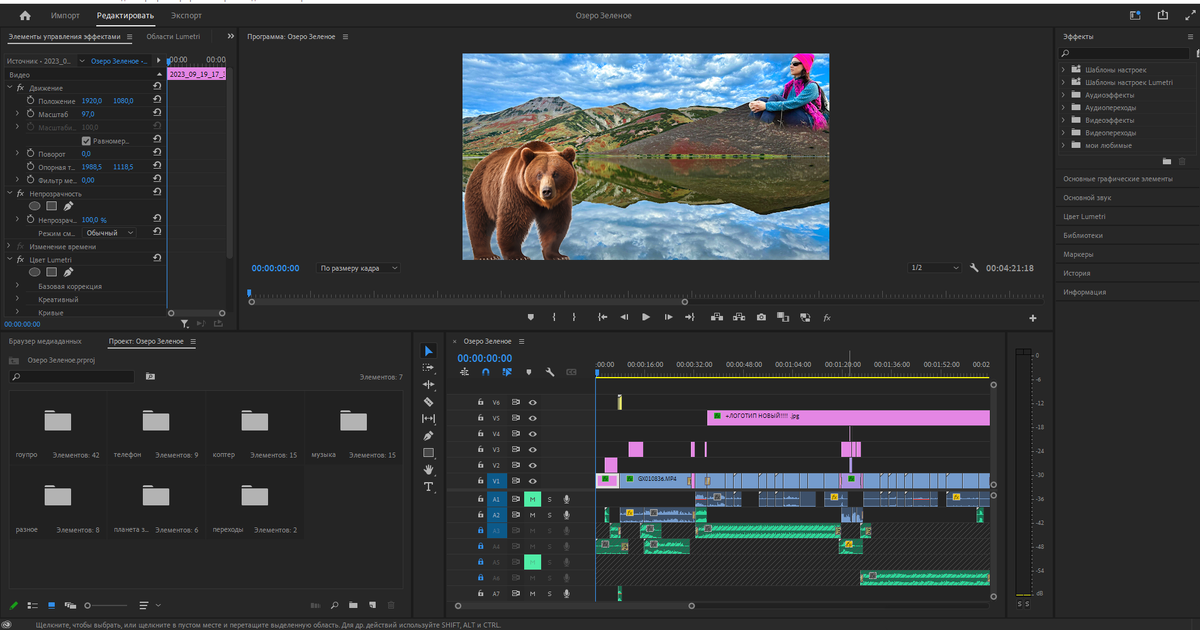This screenshot has width=1200, height=630.
Task: Click the Export Frame camera icon
Action: click(761, 317)
